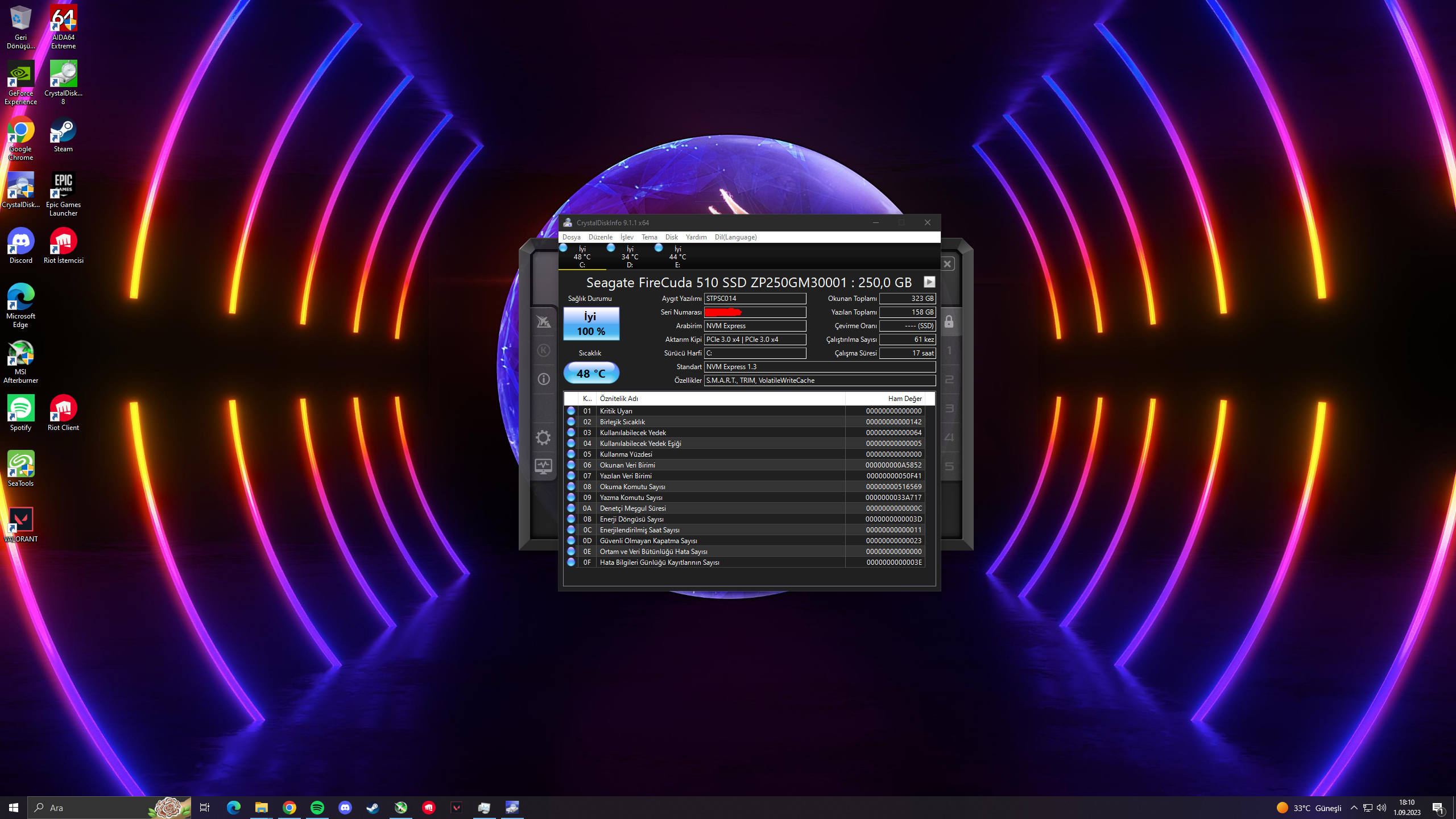Launch the MSI Afterburner desktop shortcut
Screen dimensions: 1456x819
click(20, 361)
